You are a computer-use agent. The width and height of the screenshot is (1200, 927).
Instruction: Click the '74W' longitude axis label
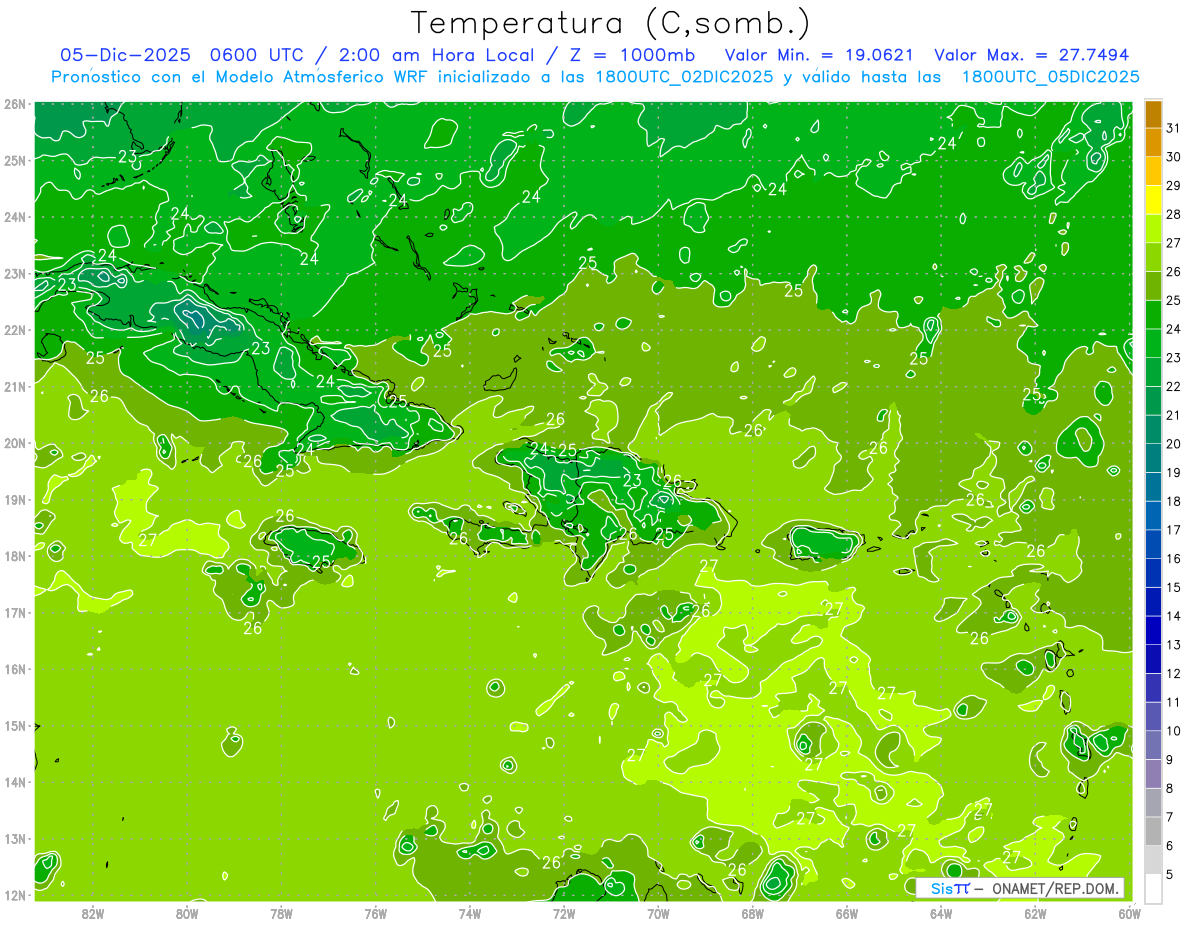tap(470, 913)
